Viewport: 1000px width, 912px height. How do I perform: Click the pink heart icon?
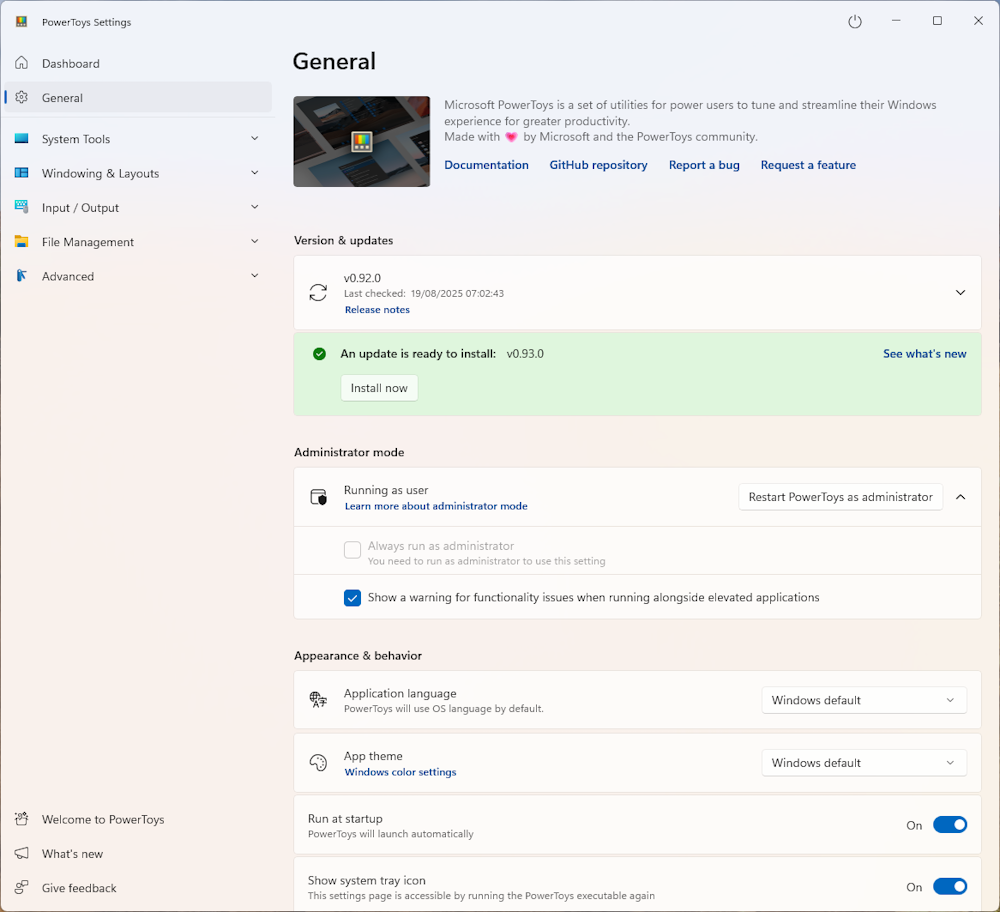(511, 137)
